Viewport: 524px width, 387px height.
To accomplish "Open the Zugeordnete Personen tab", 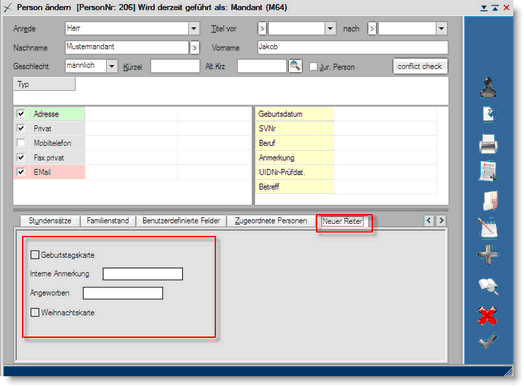I will [271, 221].
